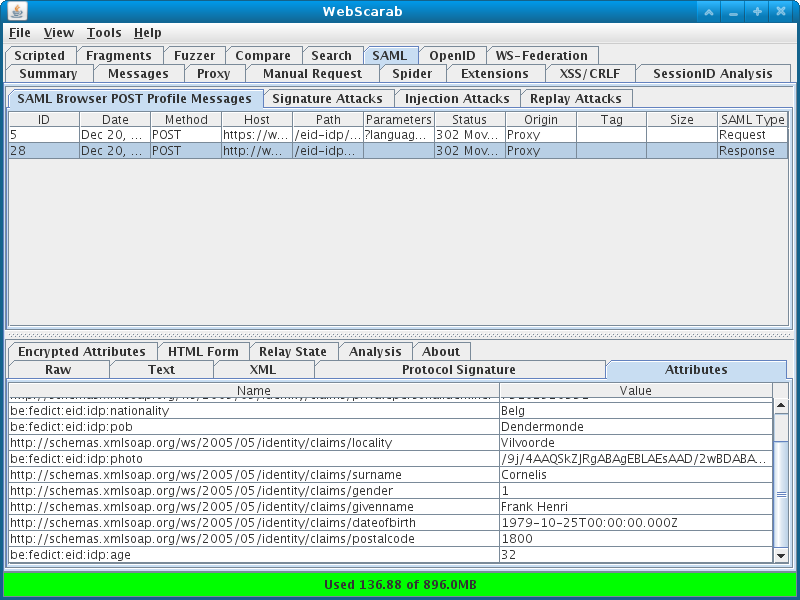
Task: Go to the Spider tab
Action: pos(412,73)
